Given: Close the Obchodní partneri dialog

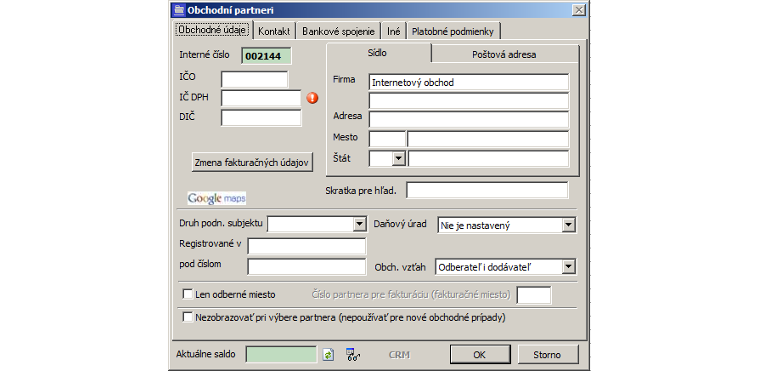Looking at the screenshot, I should 578,10.
